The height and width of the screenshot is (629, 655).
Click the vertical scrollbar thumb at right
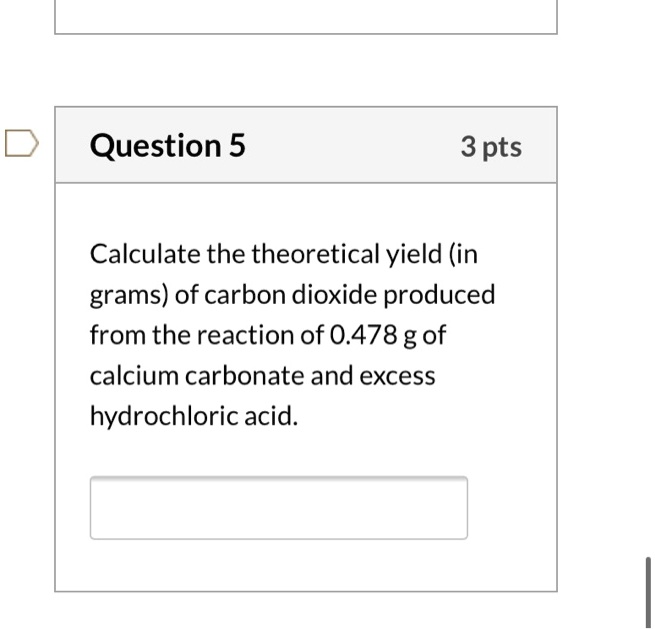[648, 591]
